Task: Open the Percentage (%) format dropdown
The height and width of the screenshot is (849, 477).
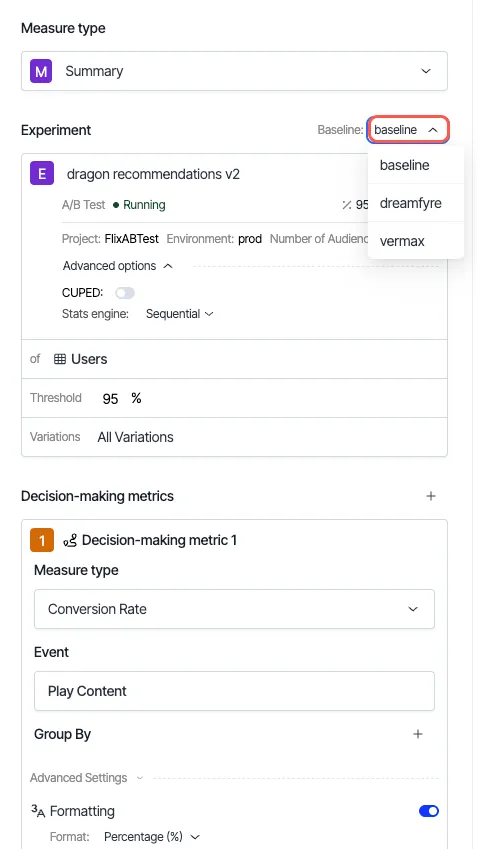Action: pyautogui.click(x=152, y=837)
